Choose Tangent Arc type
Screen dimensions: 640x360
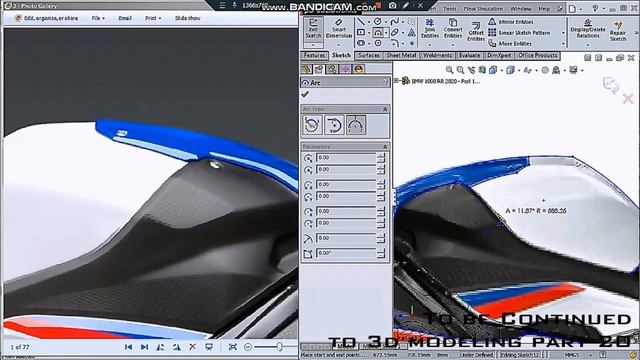click(334, 124)
